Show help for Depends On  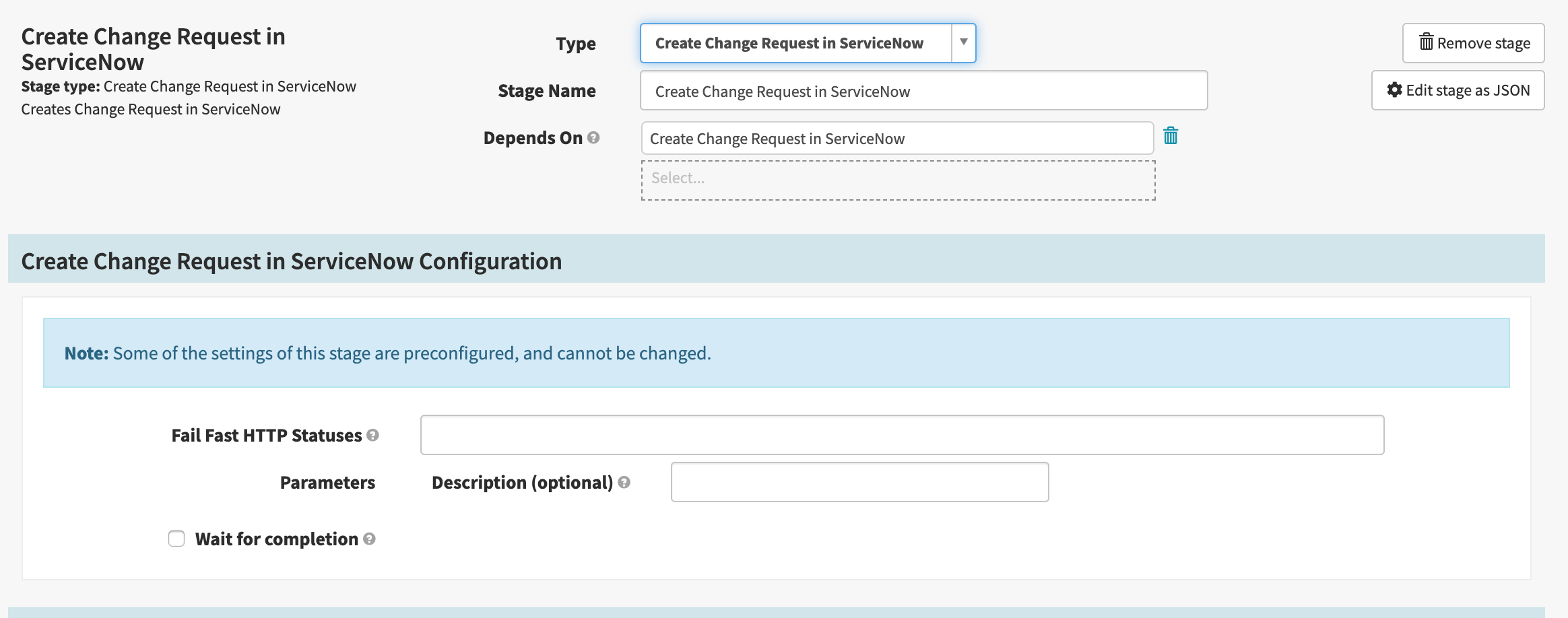(x=593, y=138)
